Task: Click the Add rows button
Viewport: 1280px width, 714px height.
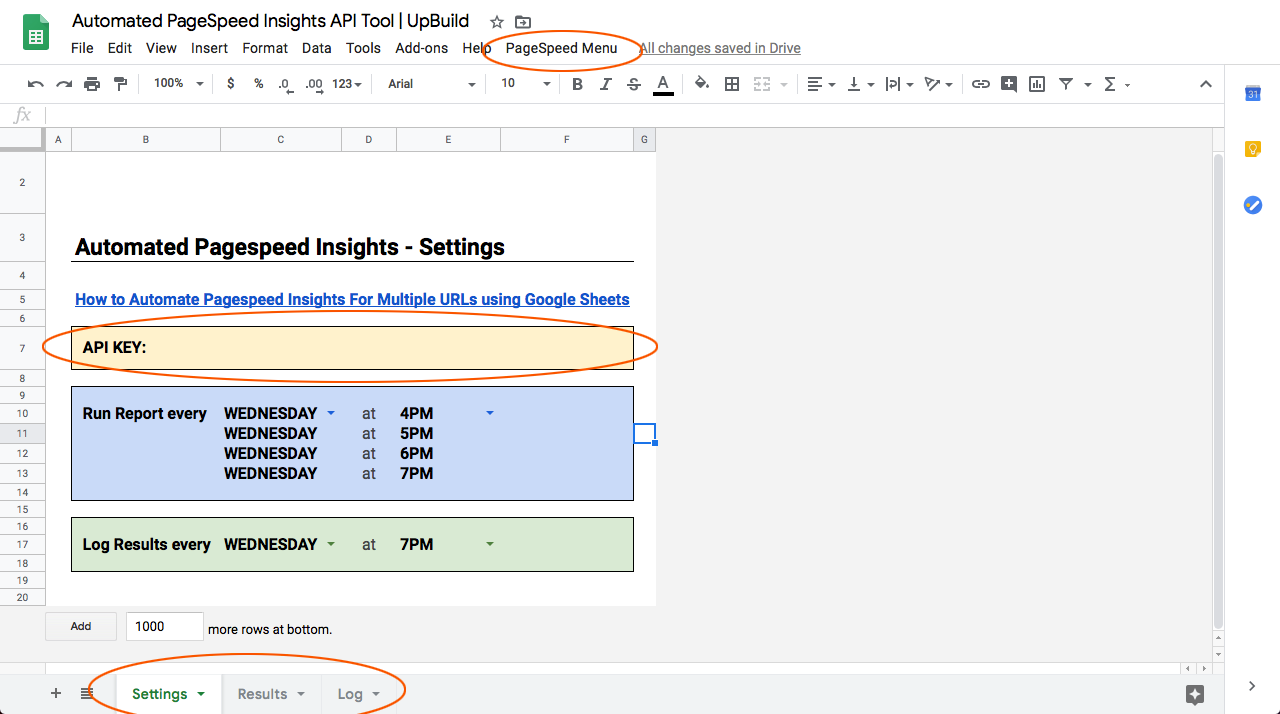Action: tap(81, 626)
